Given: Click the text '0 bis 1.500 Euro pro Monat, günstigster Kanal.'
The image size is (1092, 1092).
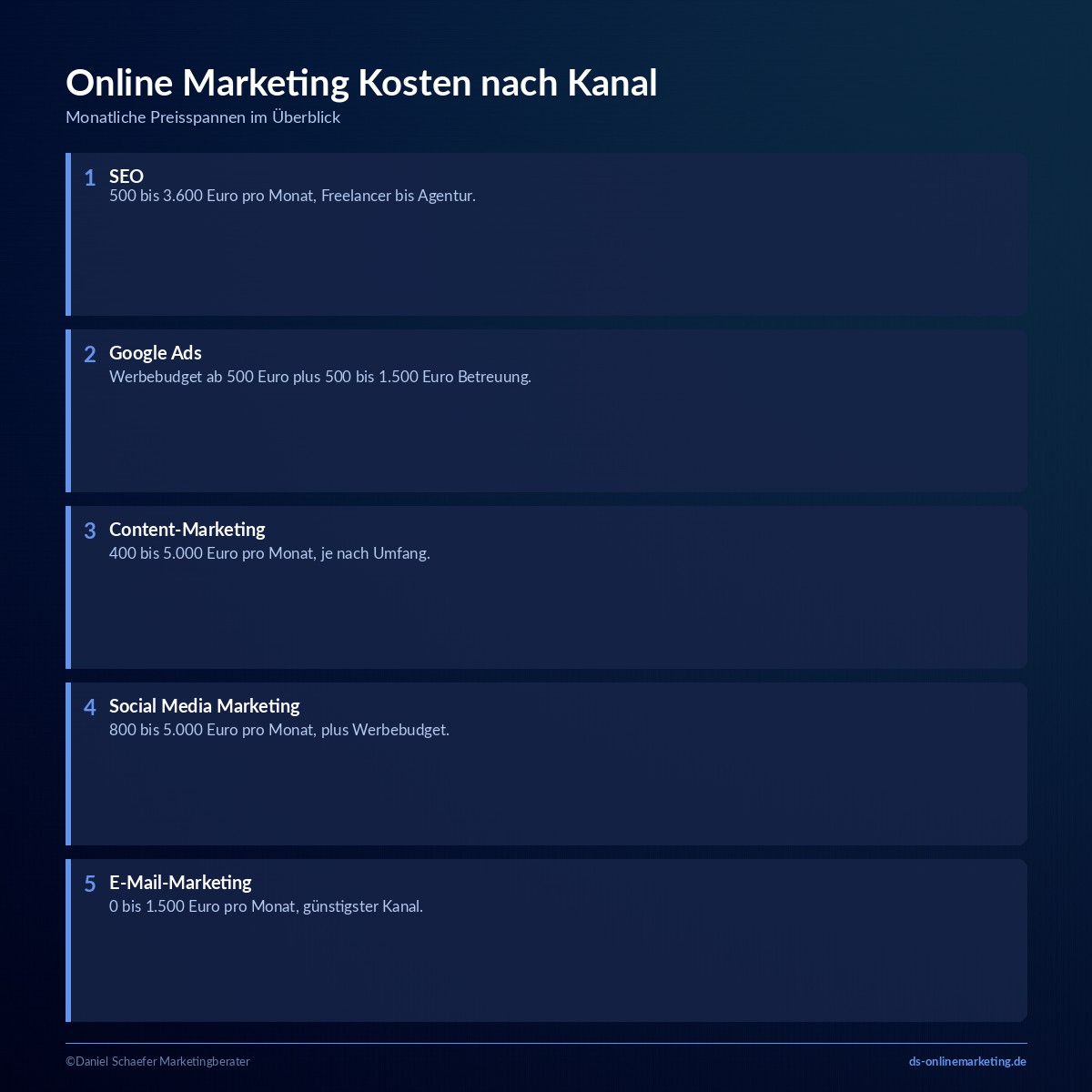Looking at the screenshot, I should pos(266,906).
